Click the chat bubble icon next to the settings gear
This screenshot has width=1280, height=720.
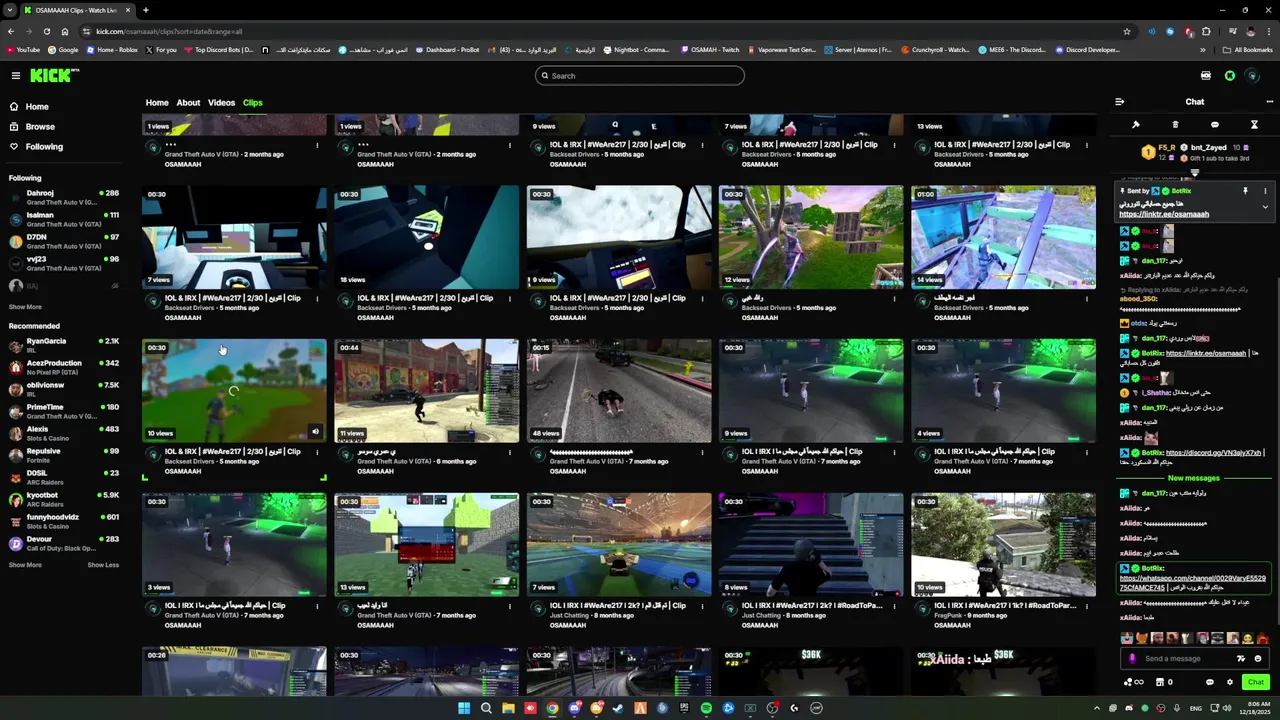[1210, 683]
